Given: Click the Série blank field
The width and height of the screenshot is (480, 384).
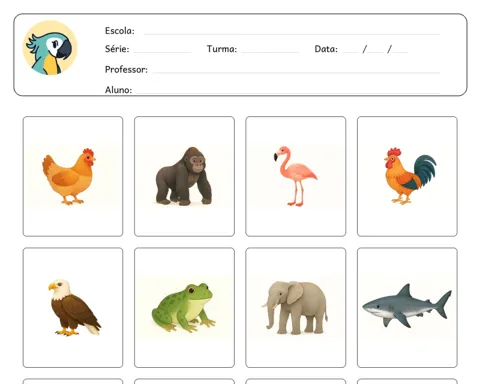Looking at the screenshot, I should (163, 52).
